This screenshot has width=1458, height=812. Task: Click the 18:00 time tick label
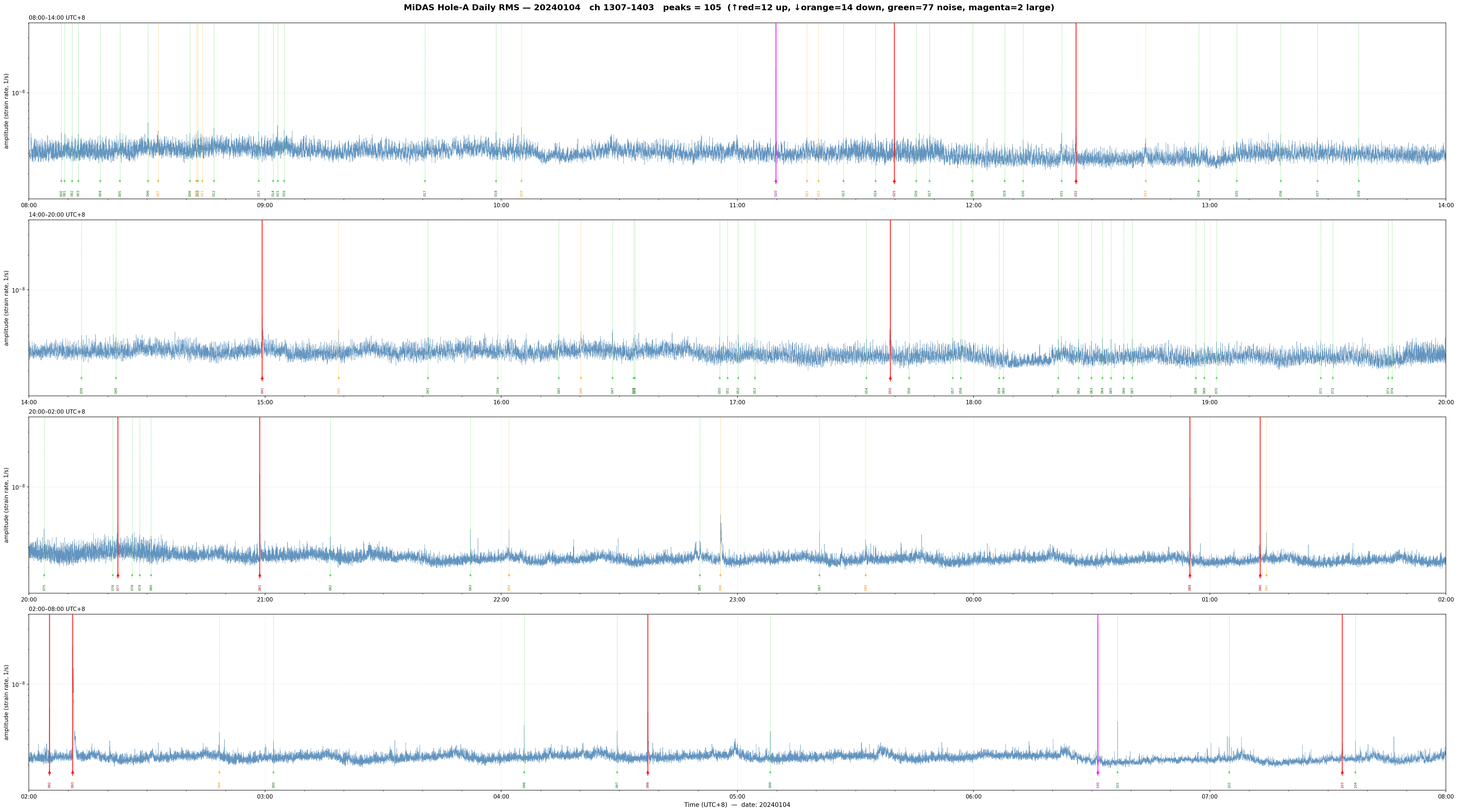click(974, 402)
